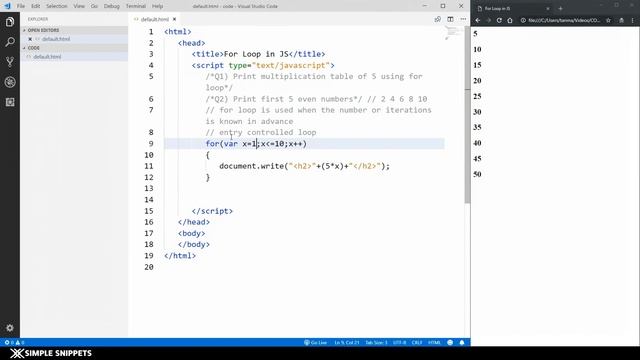This screenshot has width=640, height=360.
Task: Open the browser profile icon
Action: point(621,20)
